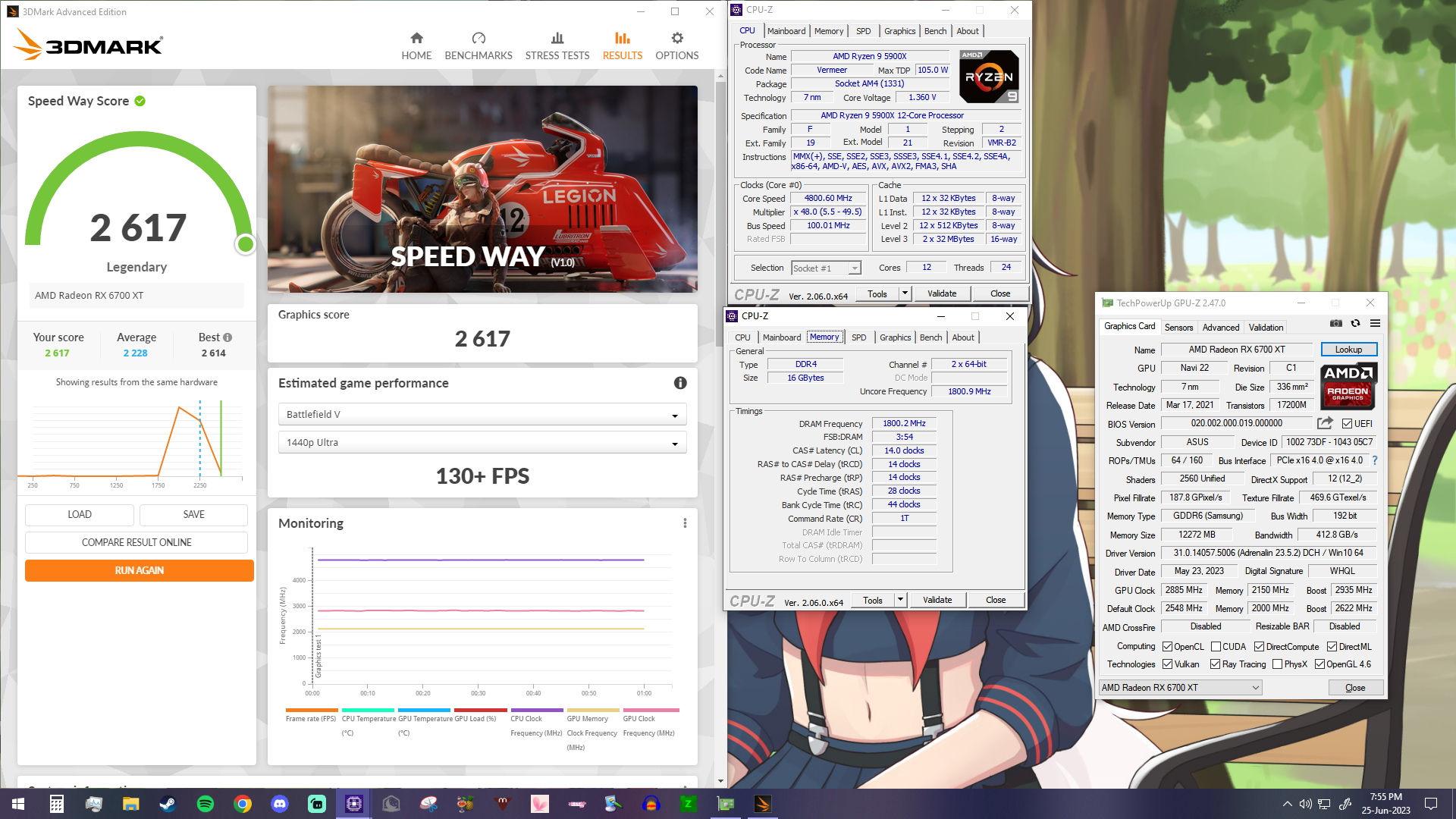Open HOME in 3DMark navigation

416,46
